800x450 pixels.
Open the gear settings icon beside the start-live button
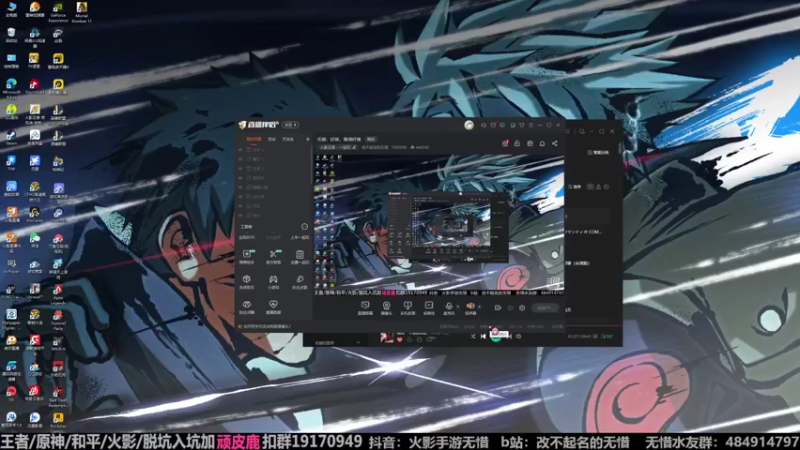click(522, 308)
